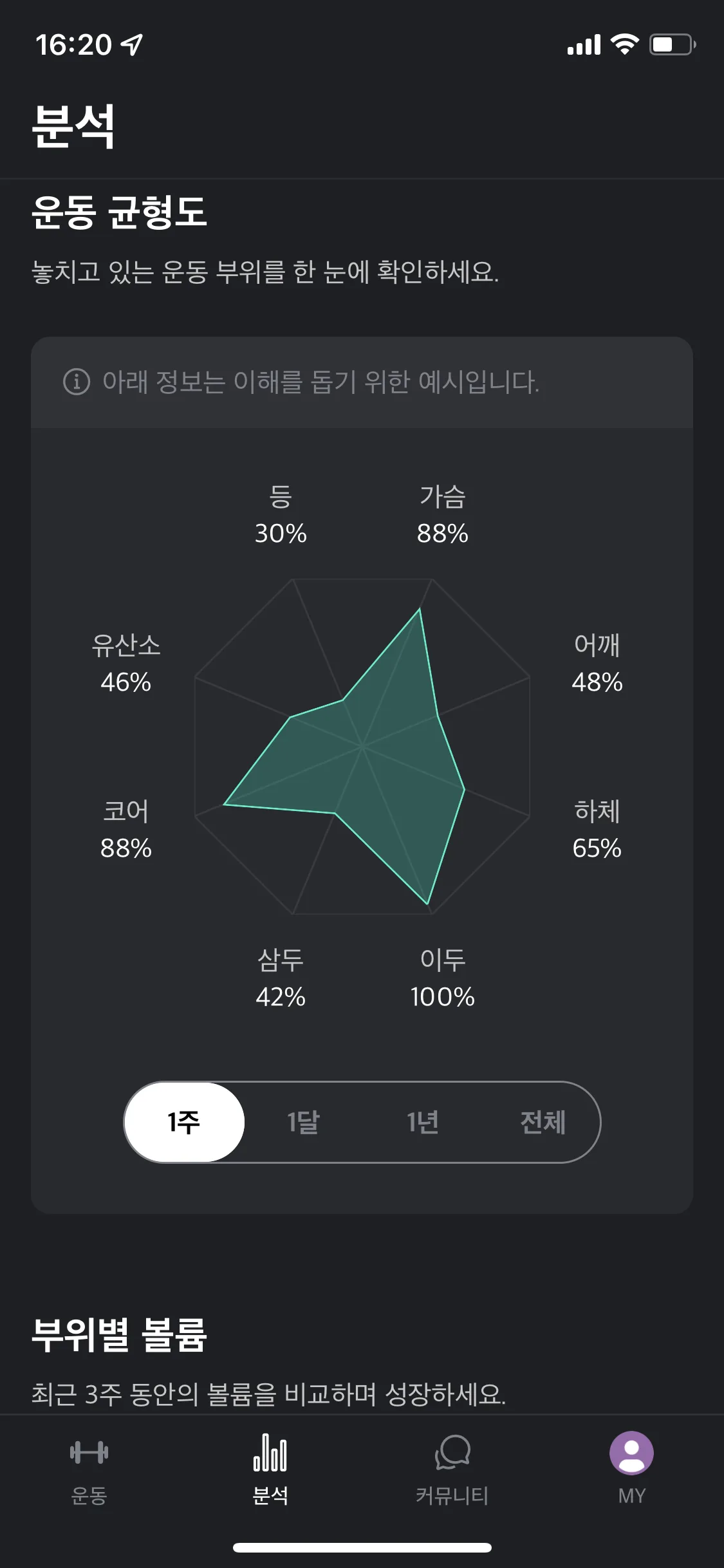Switch period to 1년
Viewport: 724px width, 1568px height.
423,1122
